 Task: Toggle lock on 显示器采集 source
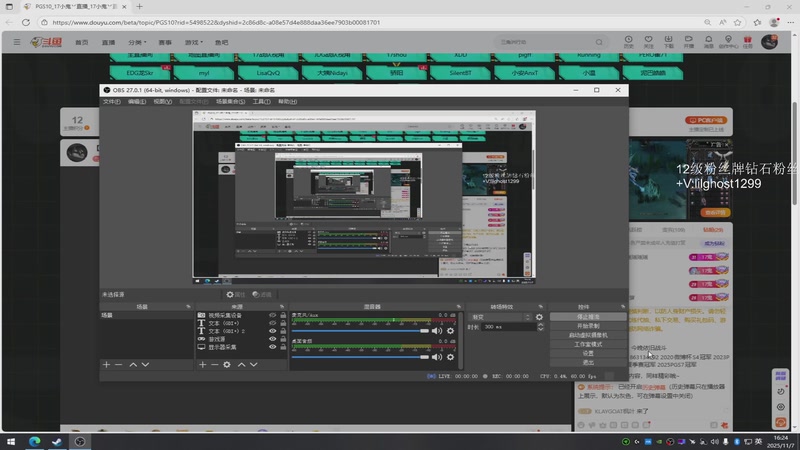[x=283, y=347]
